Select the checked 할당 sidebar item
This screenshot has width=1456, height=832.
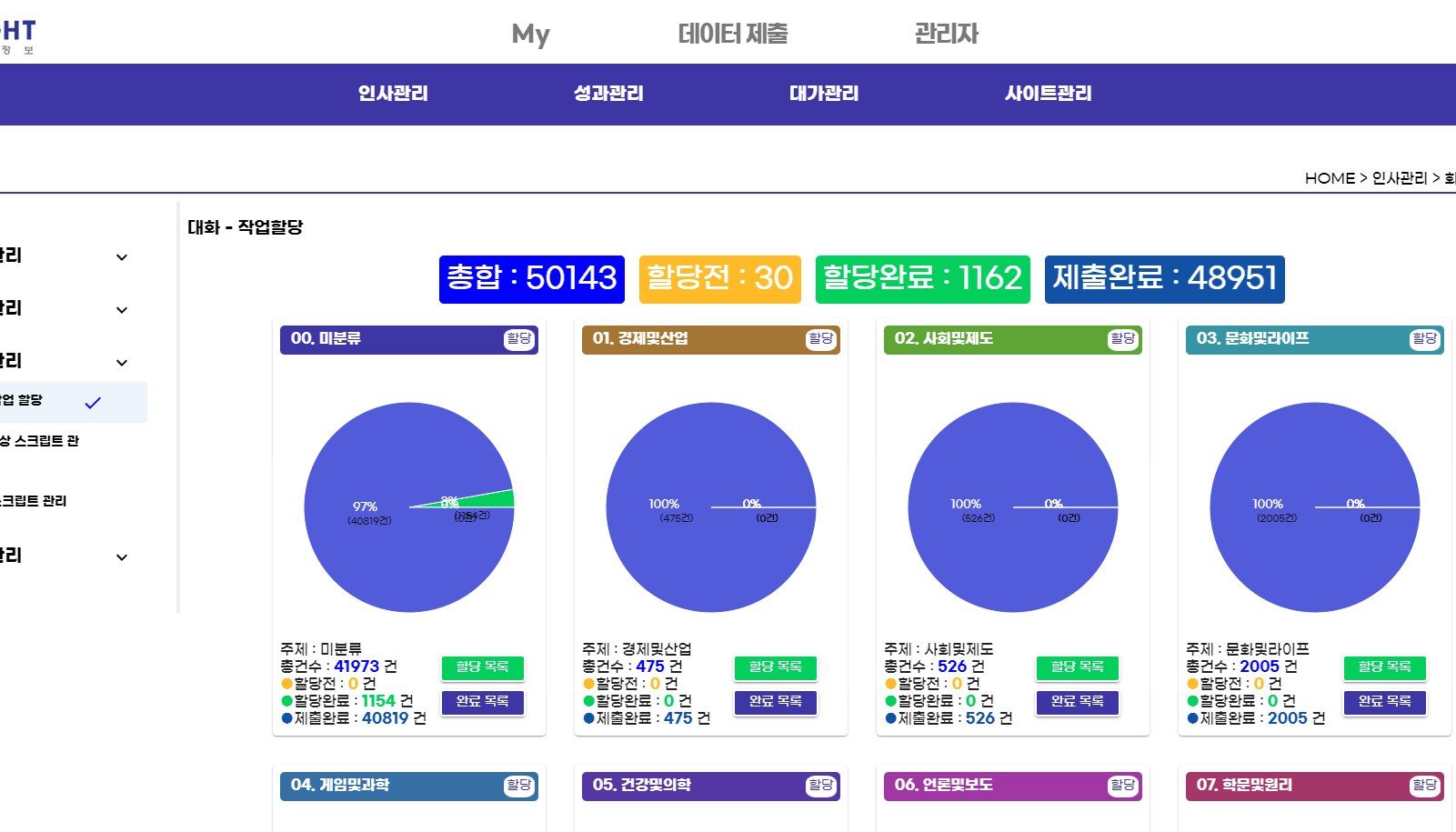(73, 402)
